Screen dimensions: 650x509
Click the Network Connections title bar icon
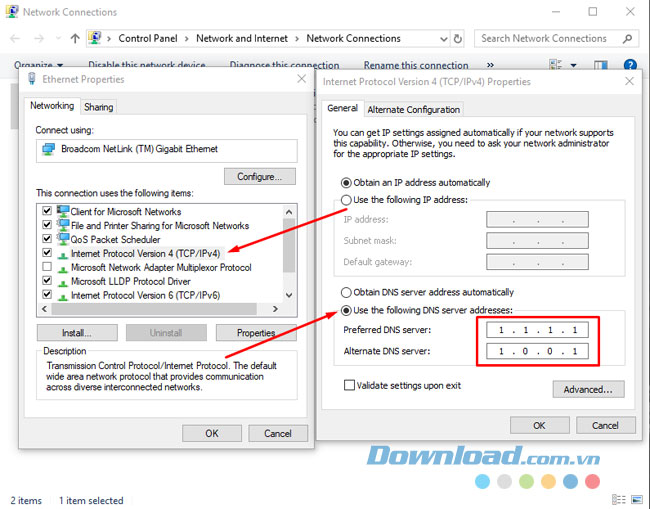[12, 11]
